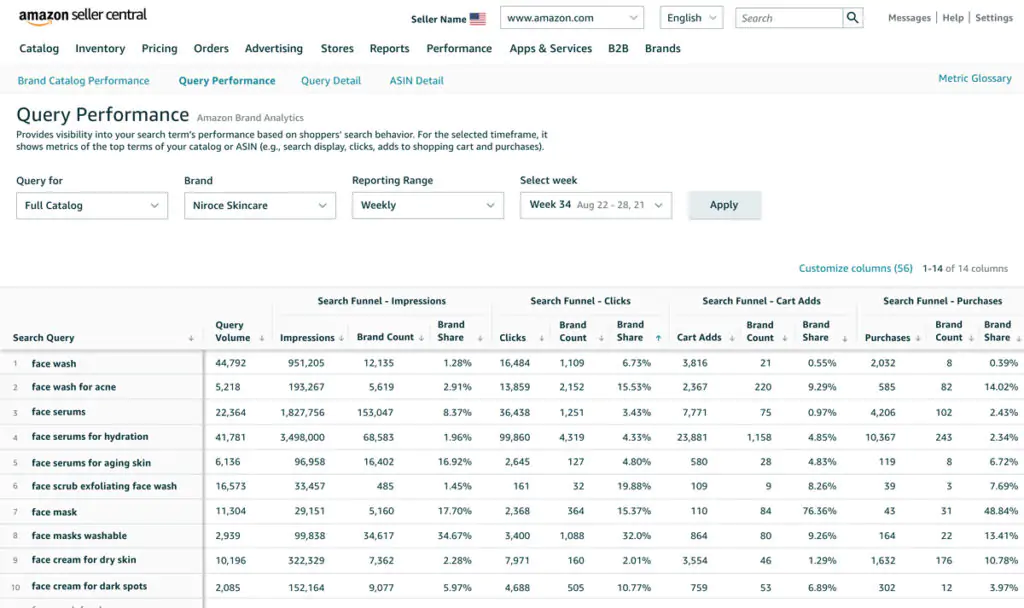
Task: Switch to Query Detail tab
Action: [x=330, y=81]
